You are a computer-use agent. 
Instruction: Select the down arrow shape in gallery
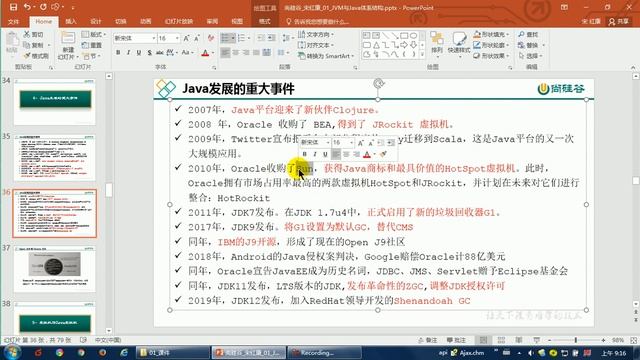pos(413,45)
